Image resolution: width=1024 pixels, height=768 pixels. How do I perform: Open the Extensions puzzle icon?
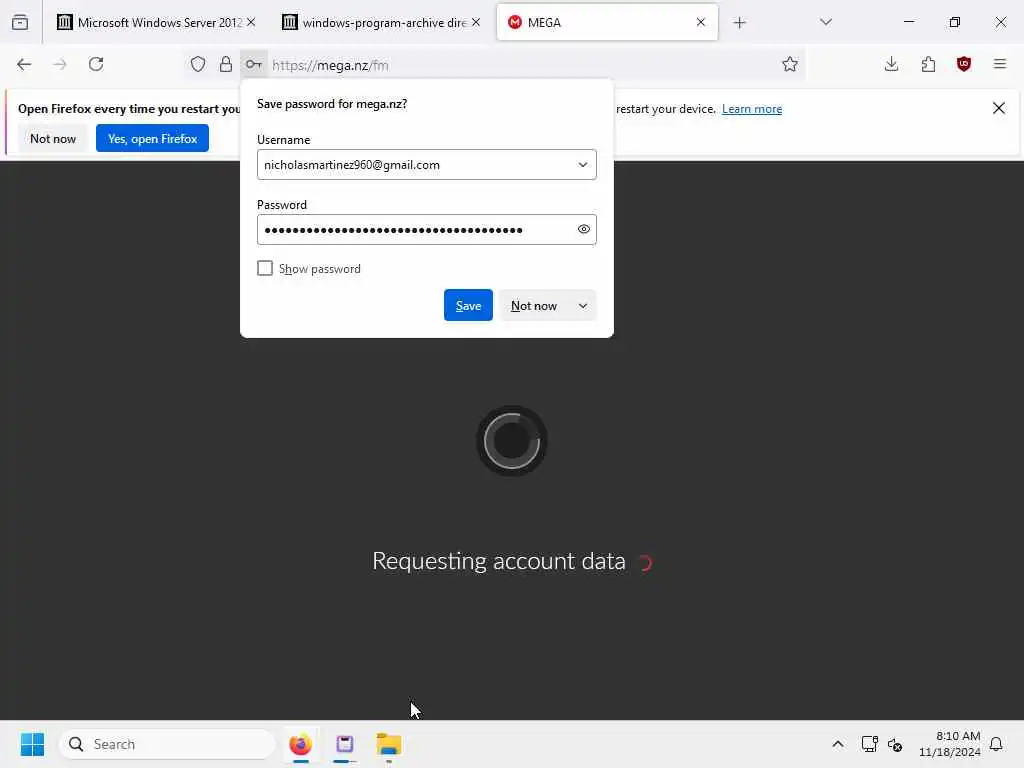pyautogui.click(x=928, y=64)
